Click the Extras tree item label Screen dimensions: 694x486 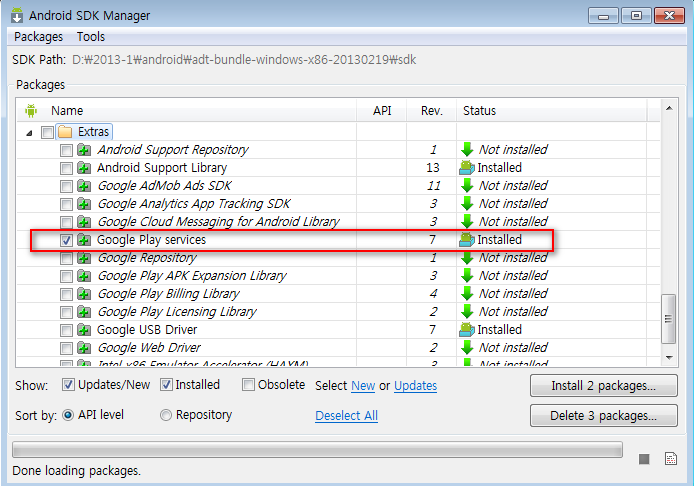click(93, 132)
